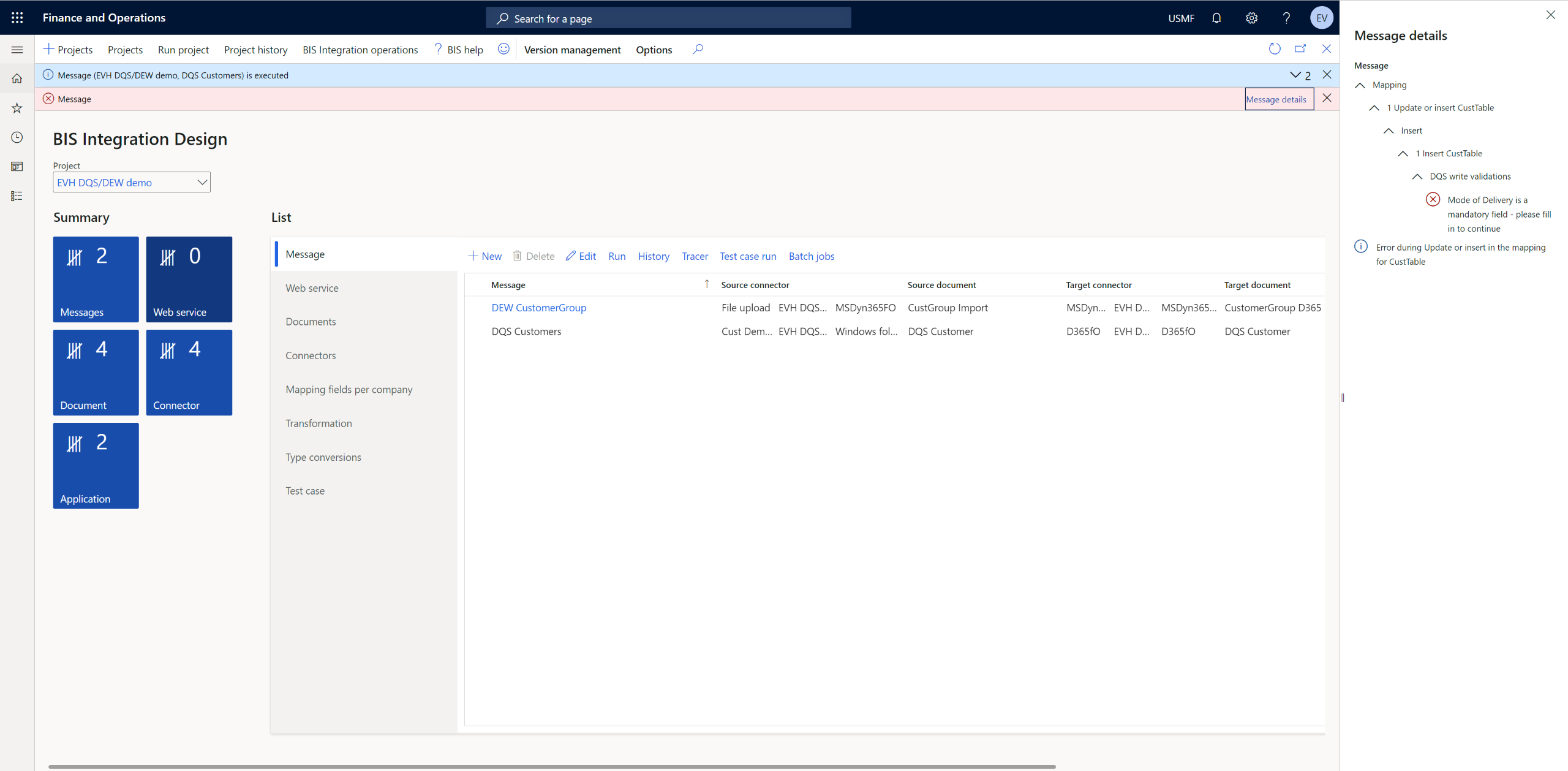Open Workspaces icon in sidebar

(x=17, y=167)
